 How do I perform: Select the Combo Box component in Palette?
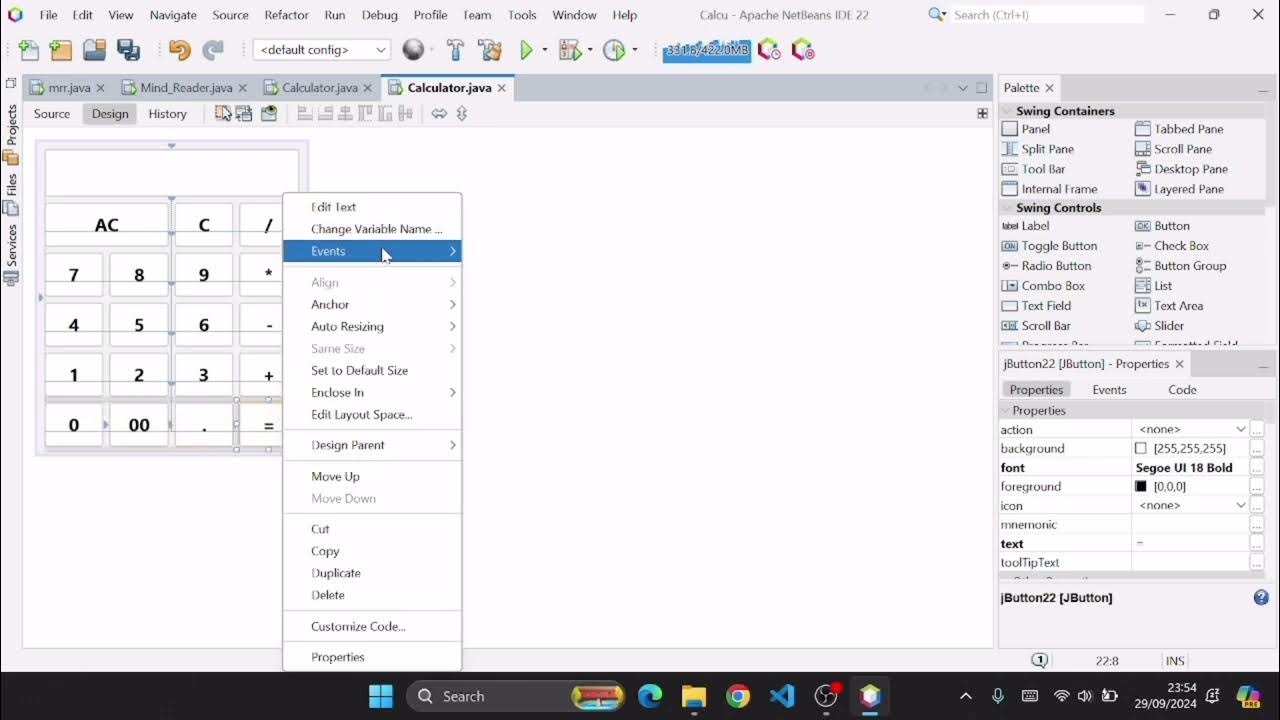(1043, 286)
